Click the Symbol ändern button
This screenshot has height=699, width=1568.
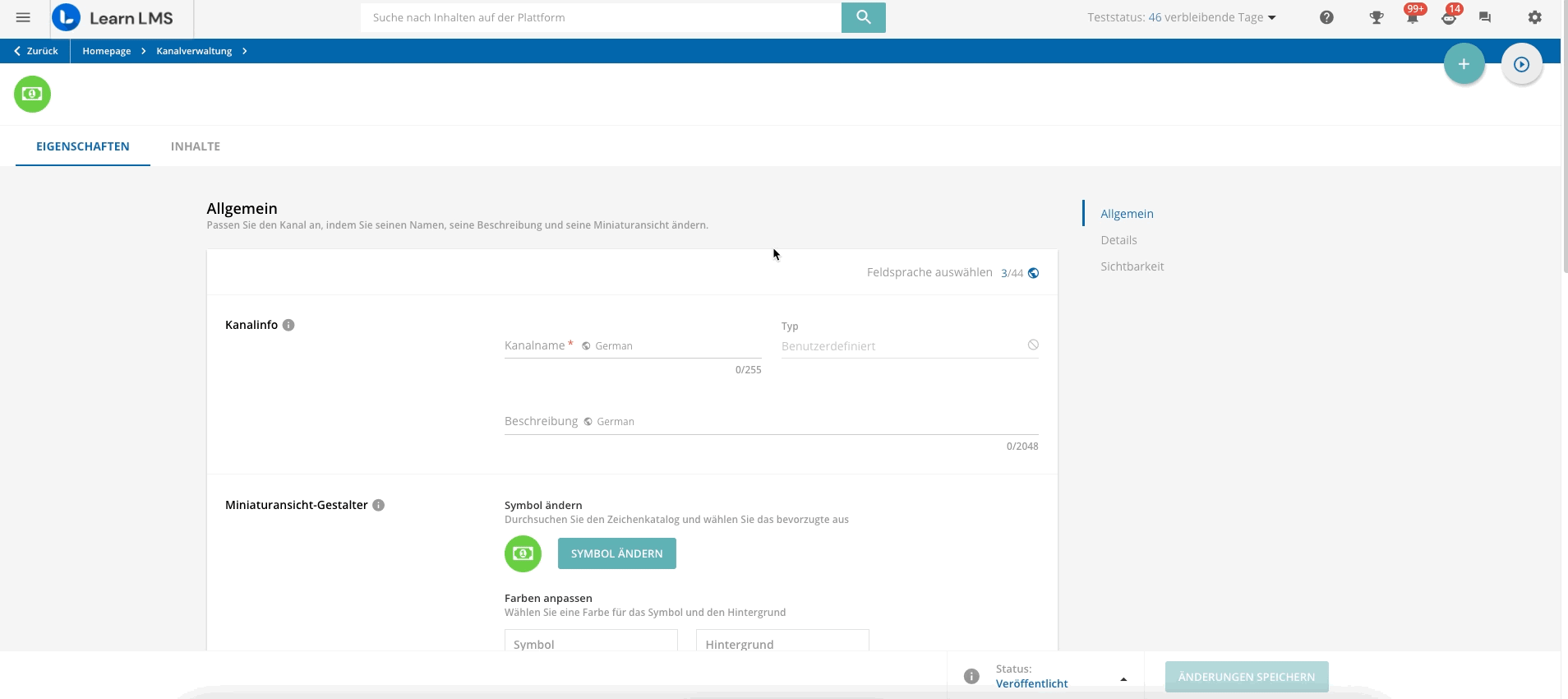click(x=616, y=553)
